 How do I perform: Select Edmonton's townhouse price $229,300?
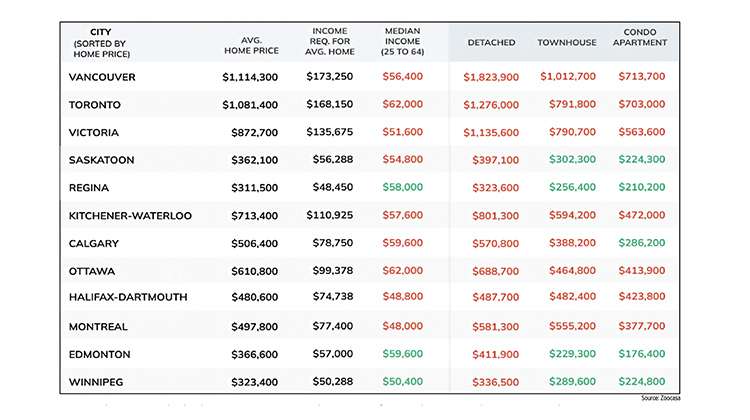click(572, 354)
